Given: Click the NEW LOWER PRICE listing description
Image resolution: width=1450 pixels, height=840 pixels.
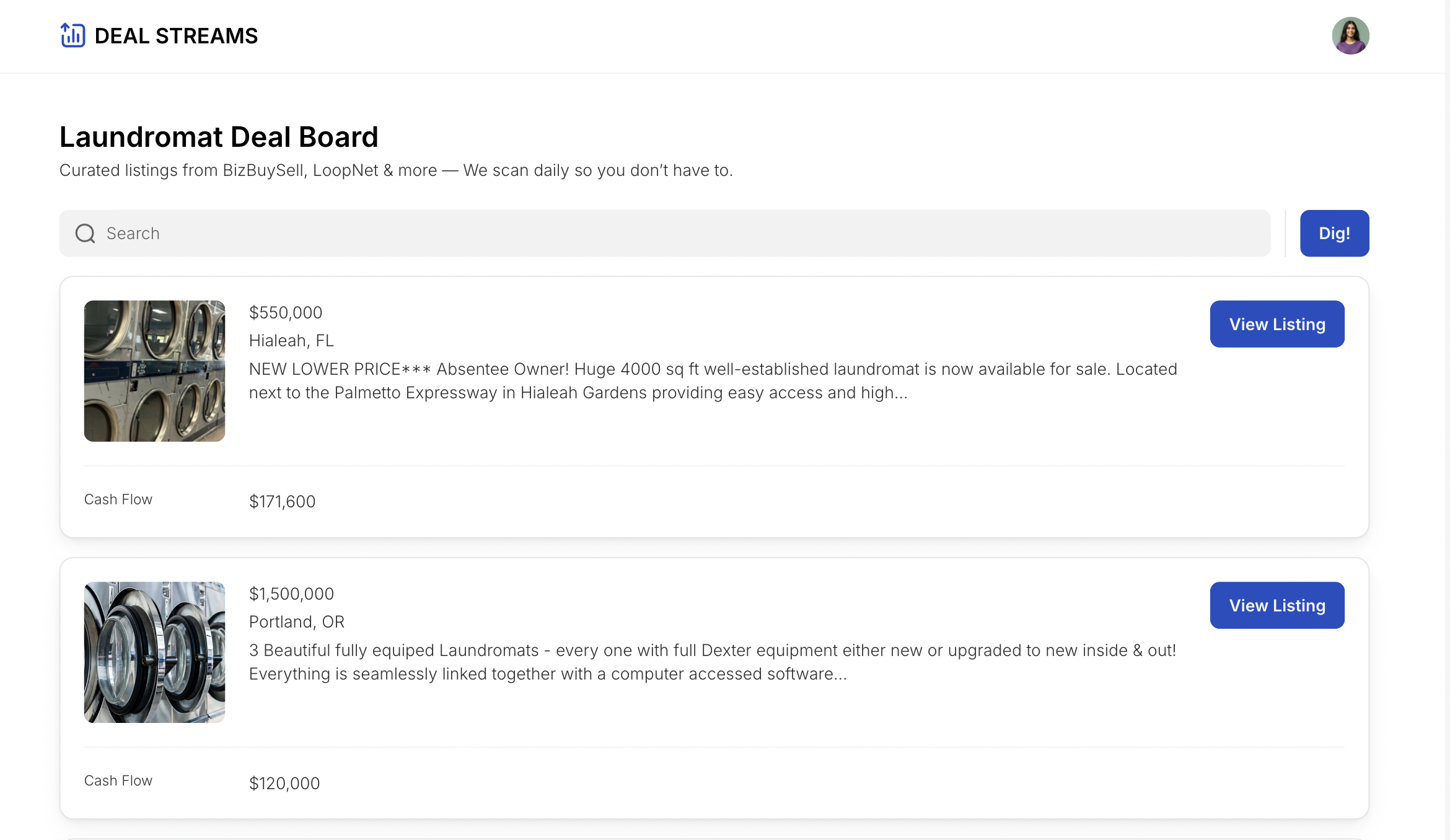Looking at the screenshot, I should coord(713,381).
